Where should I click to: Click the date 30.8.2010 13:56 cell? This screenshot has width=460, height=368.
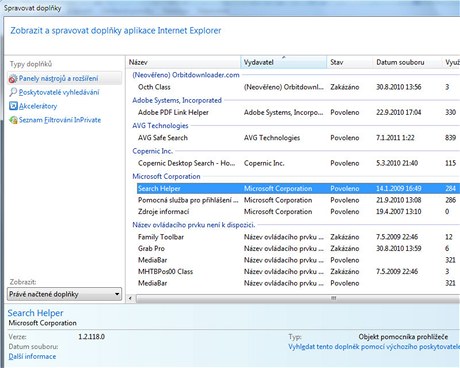point(399,87)
